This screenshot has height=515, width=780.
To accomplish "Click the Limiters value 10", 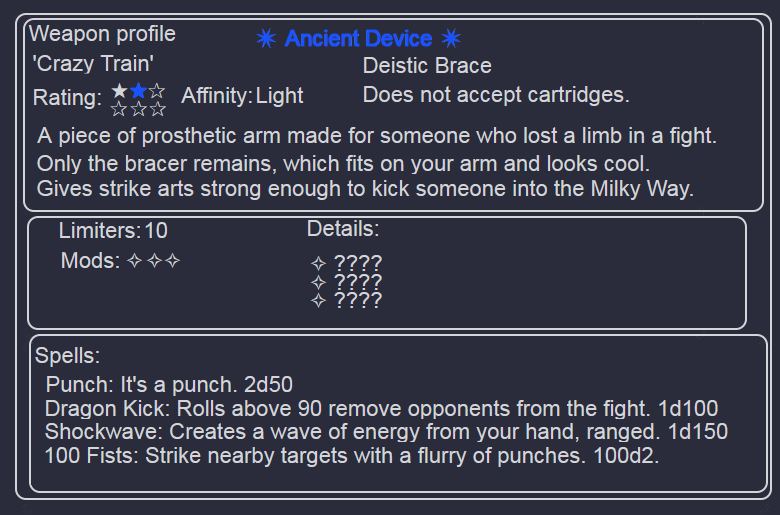I will coord(156,231).
